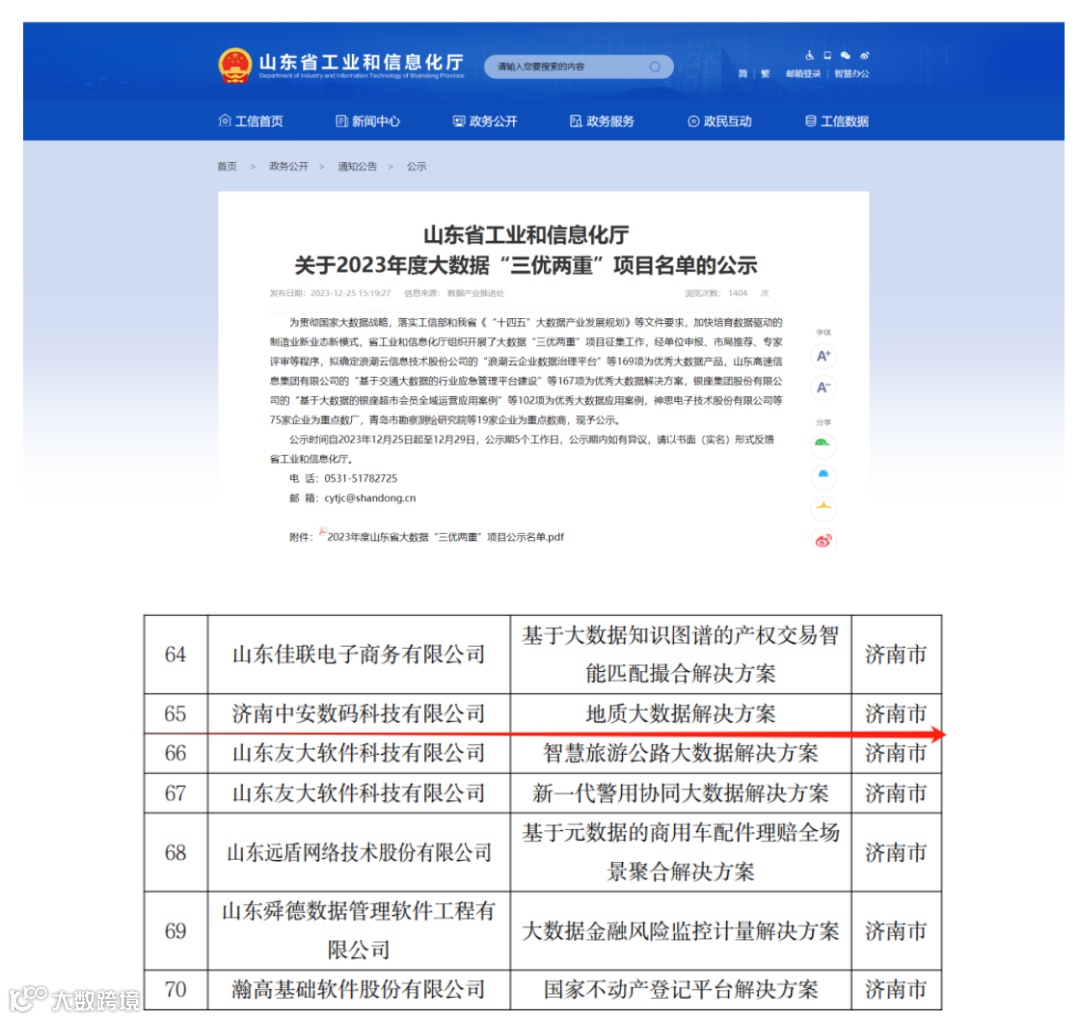1080x1020 pixels.
Task: Open 工信数据 nav item
Action: 837,121
